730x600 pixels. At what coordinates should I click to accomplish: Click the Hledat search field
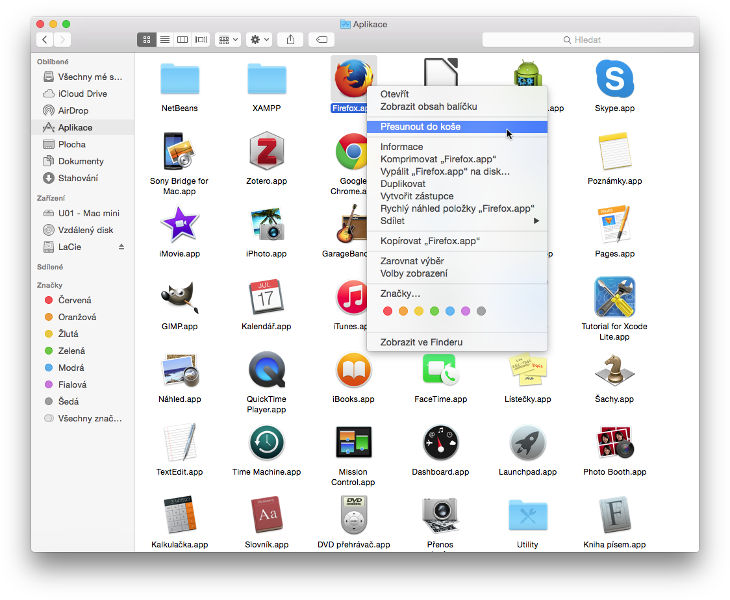(x=588, y=40)
